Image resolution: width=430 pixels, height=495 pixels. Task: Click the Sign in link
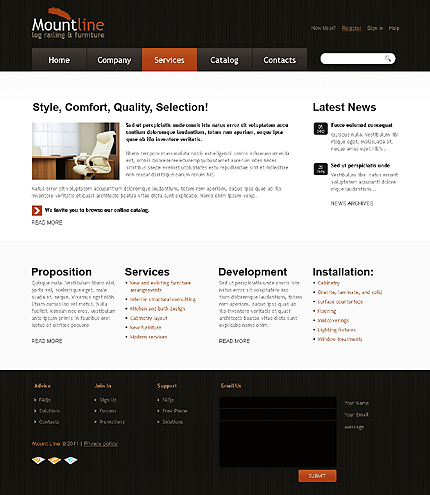(x=375, y=28)
